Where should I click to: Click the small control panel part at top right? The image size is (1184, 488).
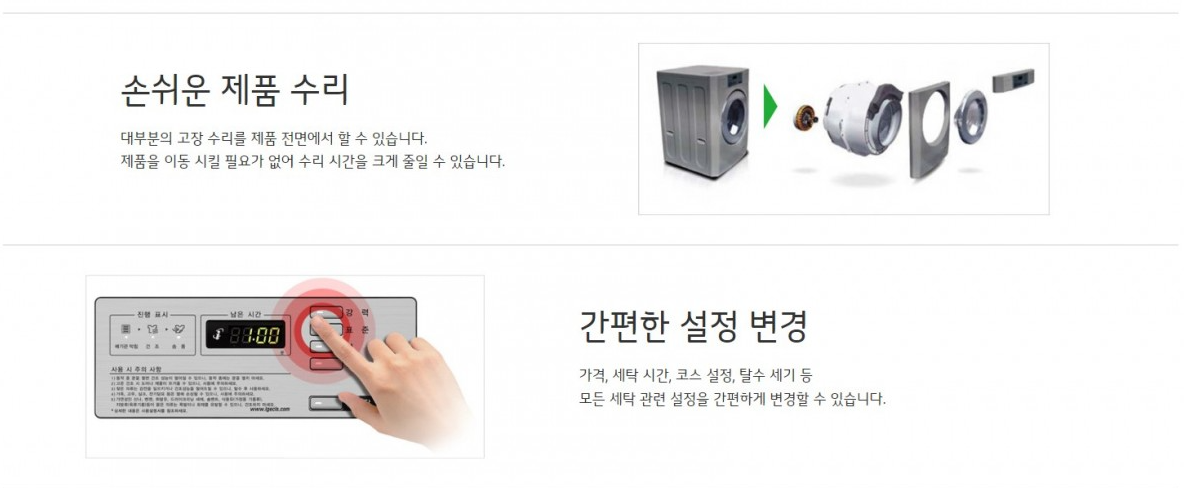point(1013,79)
